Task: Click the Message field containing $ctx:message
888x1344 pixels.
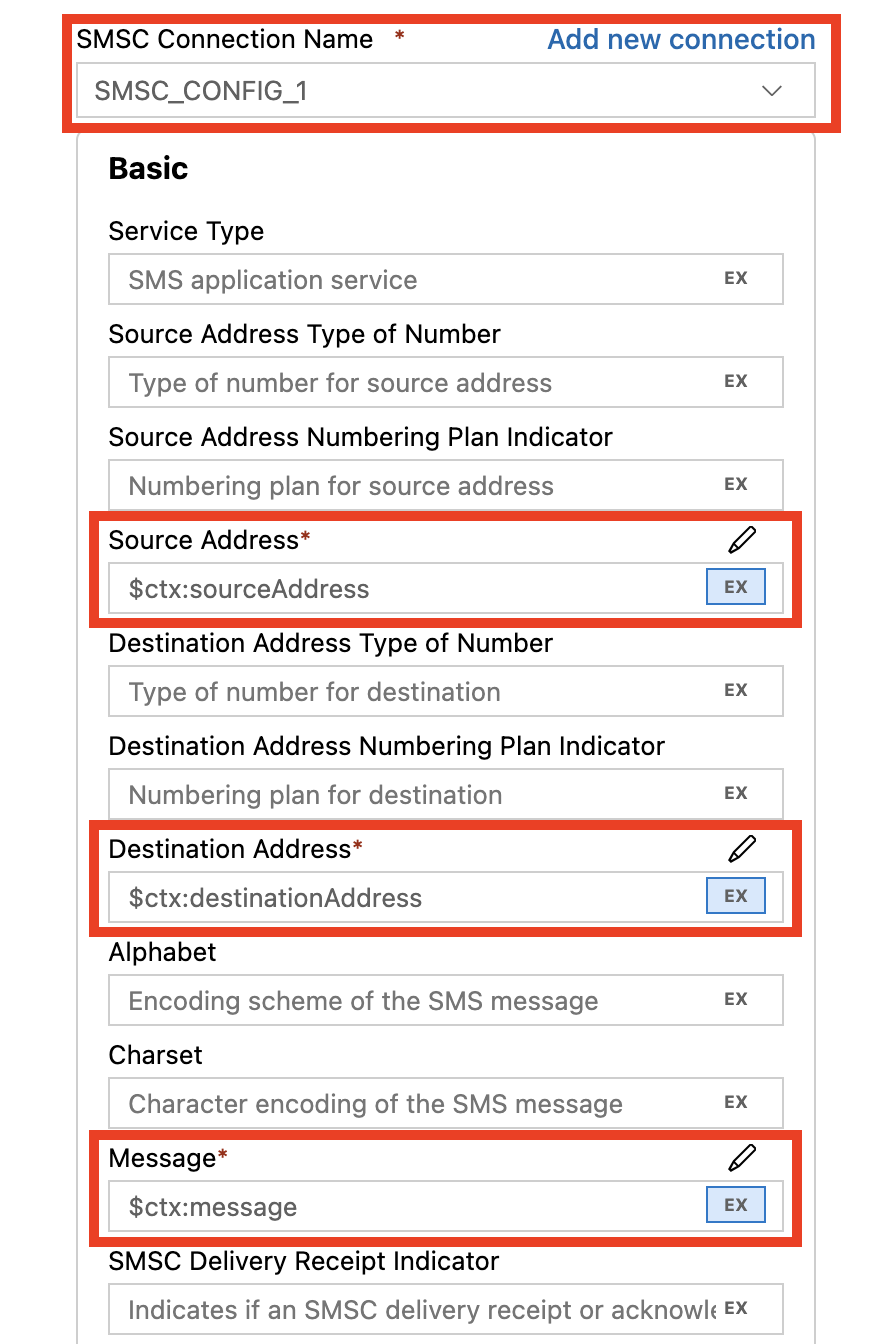Action: coord(446,1206)
